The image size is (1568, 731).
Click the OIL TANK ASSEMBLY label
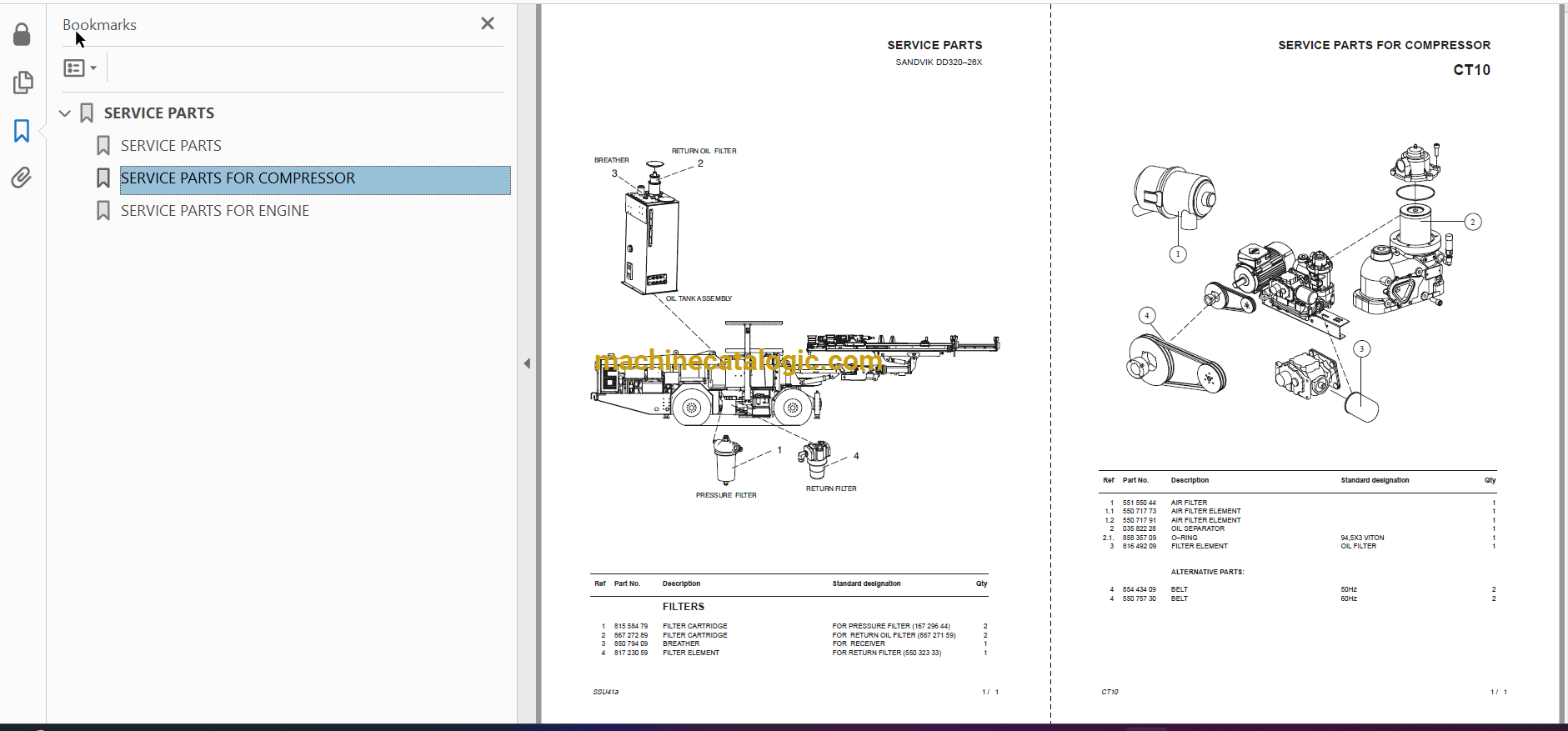pyautogui.click(x=699, y=298)
